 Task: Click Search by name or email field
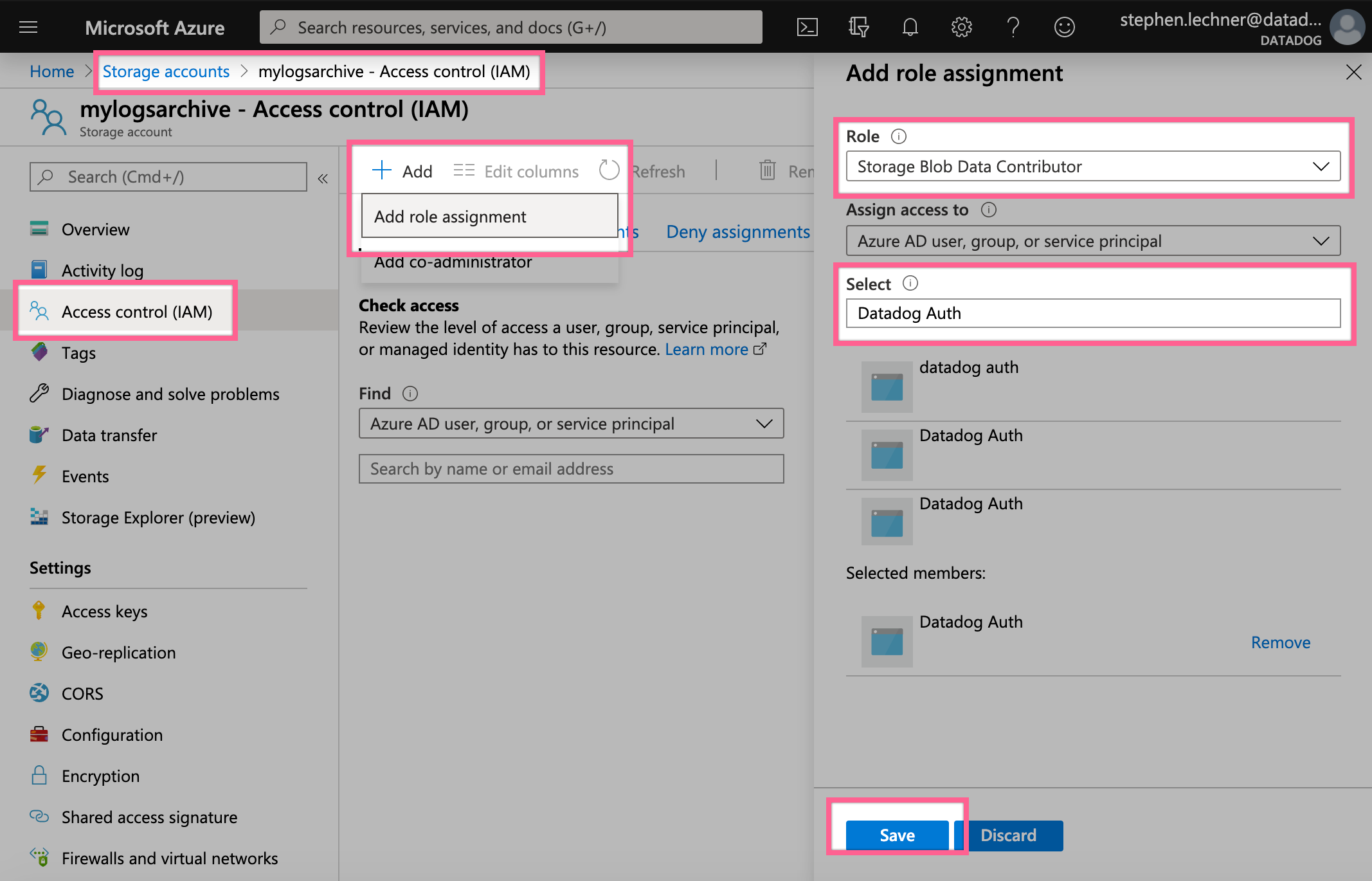[x=571, y=469]
